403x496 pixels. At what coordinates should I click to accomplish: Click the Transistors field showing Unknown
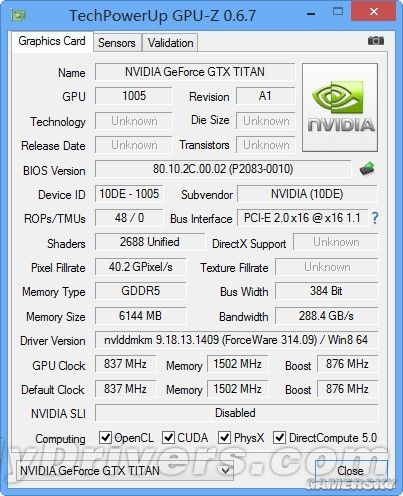pyautogui.click(x=265, y=145)
